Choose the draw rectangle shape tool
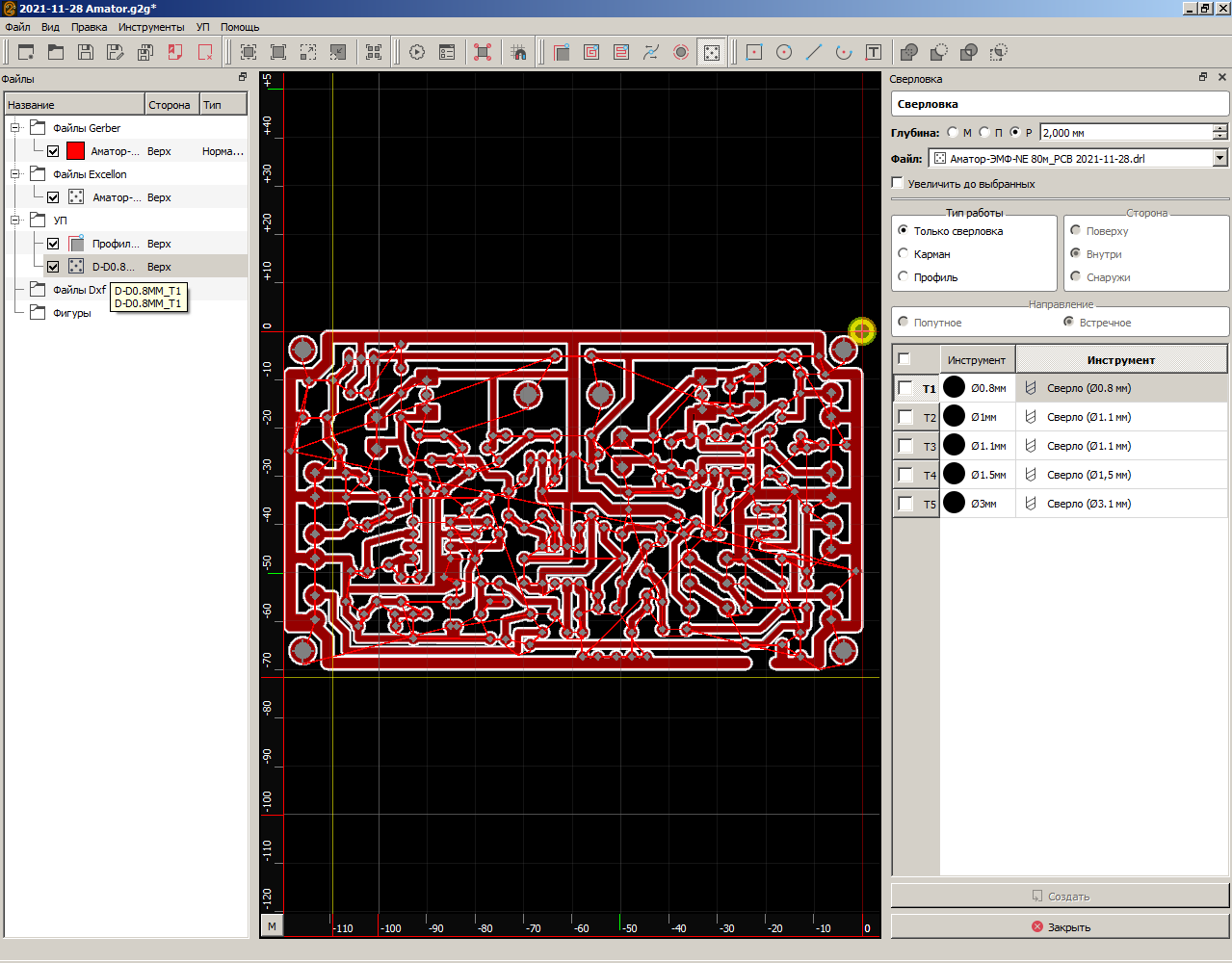The height and width of the screenshot is (963, 1232). (x=754, y=52)
